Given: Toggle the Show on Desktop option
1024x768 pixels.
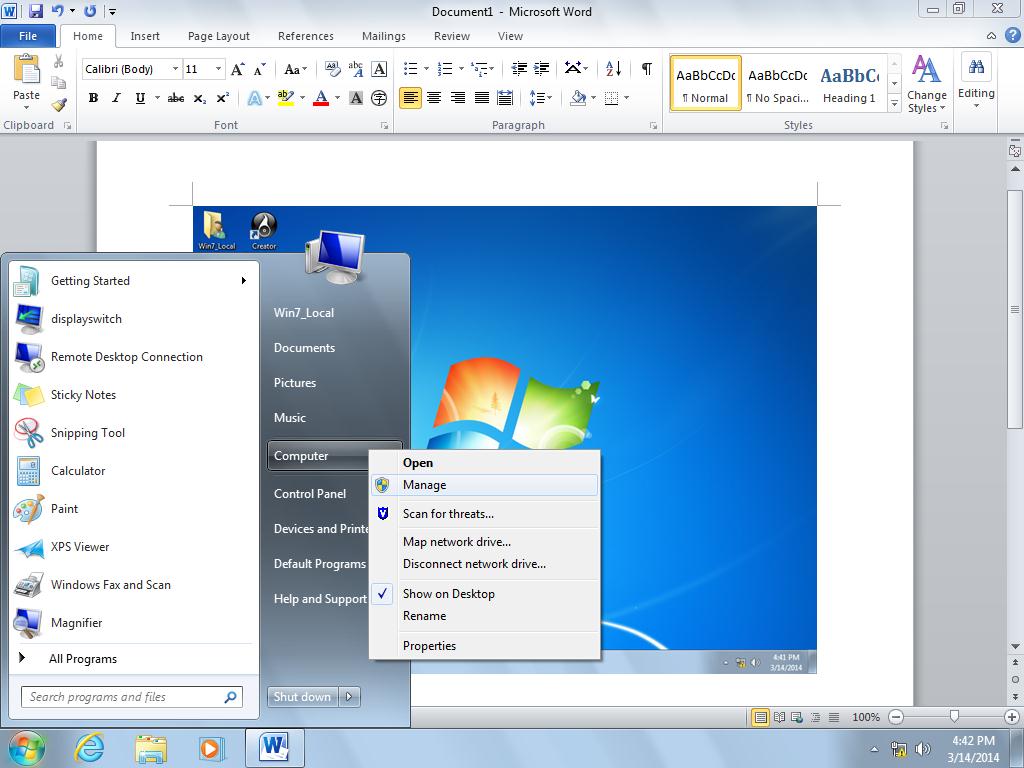Looking at the screenshot, I should [x=449, y=594].
